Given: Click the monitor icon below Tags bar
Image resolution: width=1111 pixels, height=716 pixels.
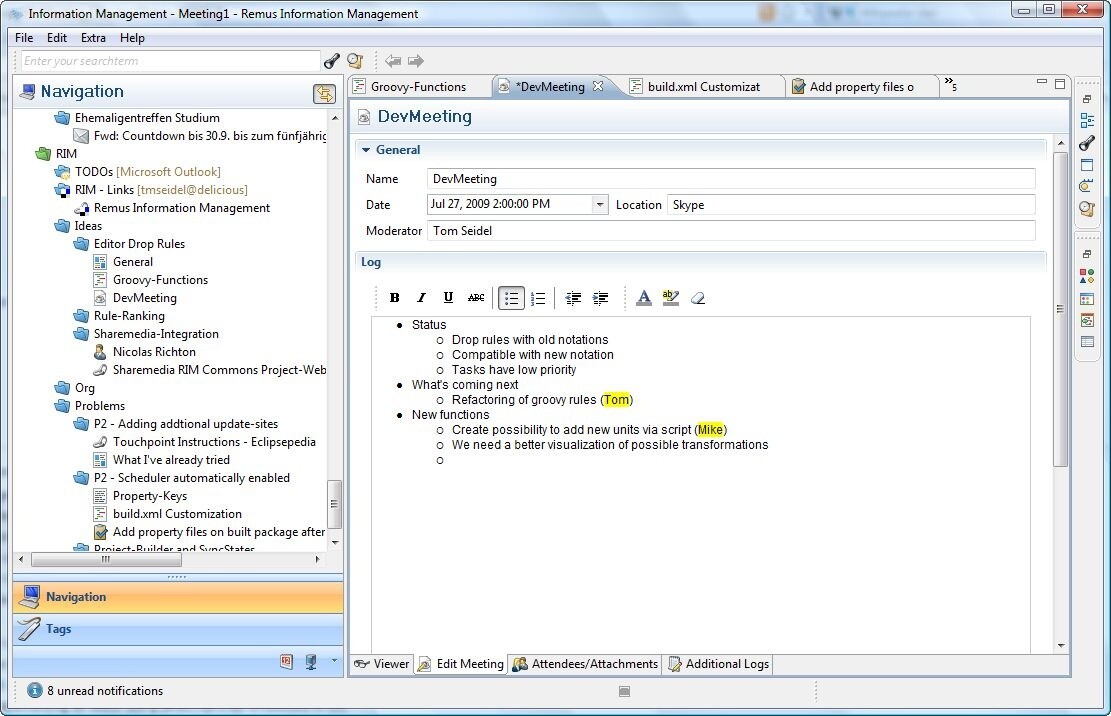Looking at the screenshot, I should 310,662.
